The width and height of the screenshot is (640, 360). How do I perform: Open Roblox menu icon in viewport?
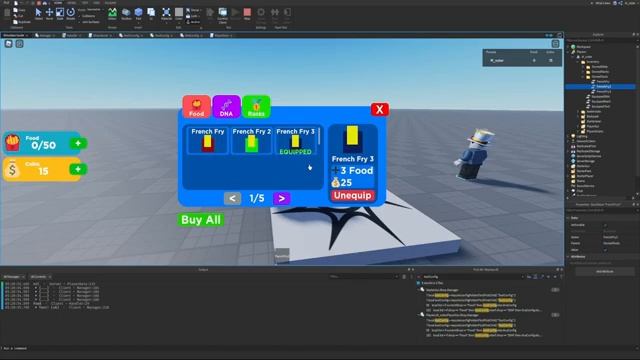point(9,44)
